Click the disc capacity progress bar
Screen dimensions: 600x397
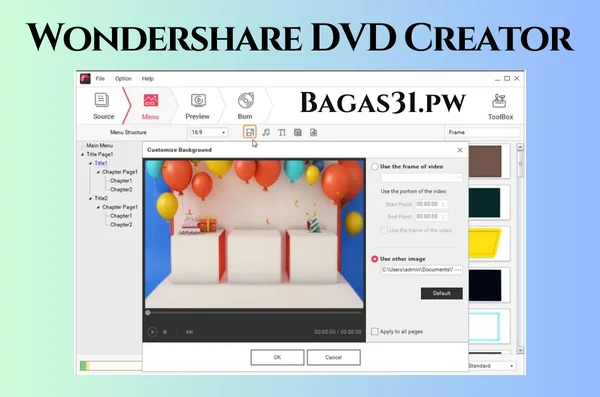111,366
